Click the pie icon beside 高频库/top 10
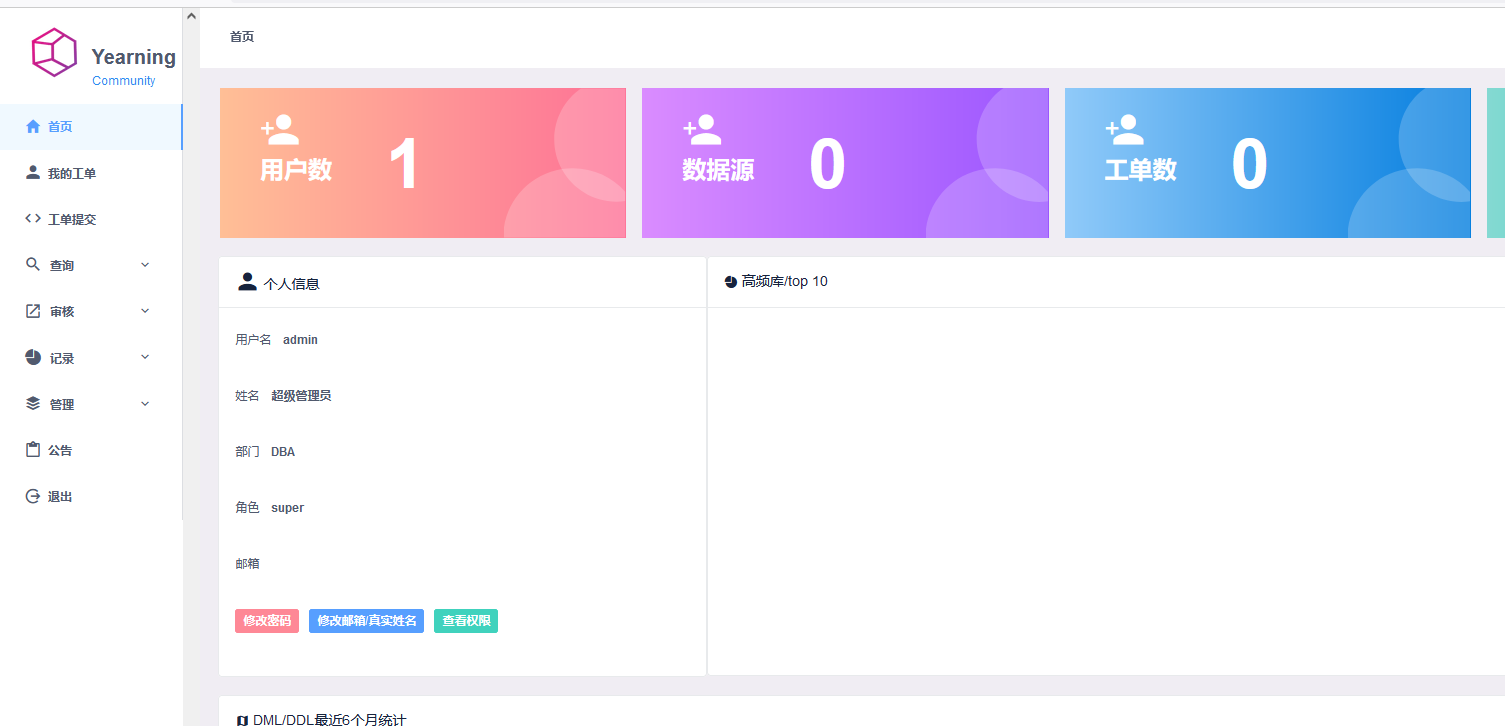The image size is (1505, 726). tap(730, 282)
